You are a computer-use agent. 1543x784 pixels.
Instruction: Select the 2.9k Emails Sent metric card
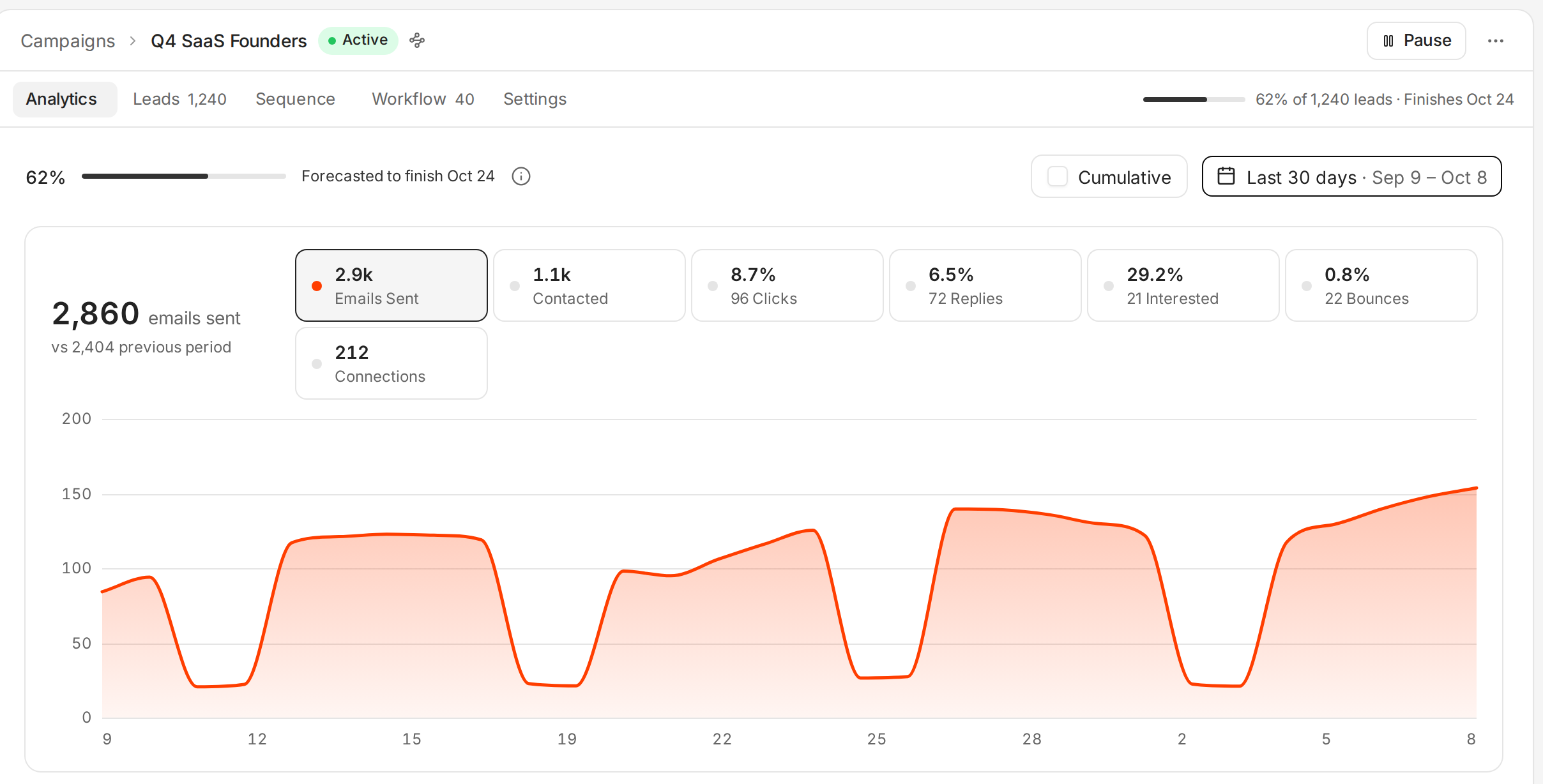click(391, 285)
